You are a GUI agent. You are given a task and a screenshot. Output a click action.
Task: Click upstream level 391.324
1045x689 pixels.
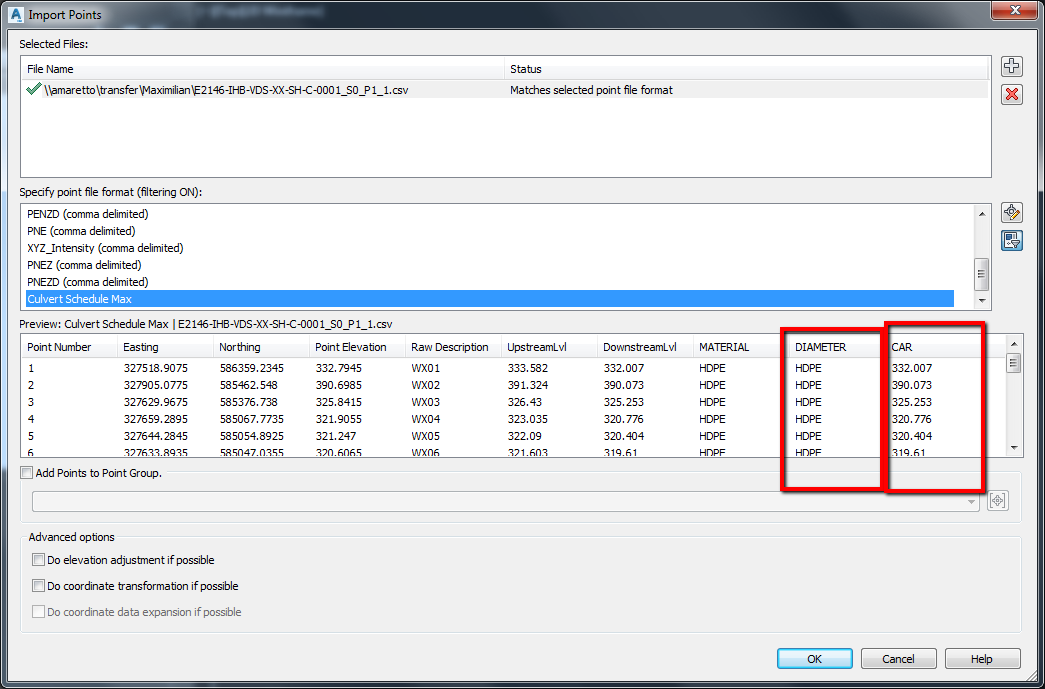tap(528, 385)
